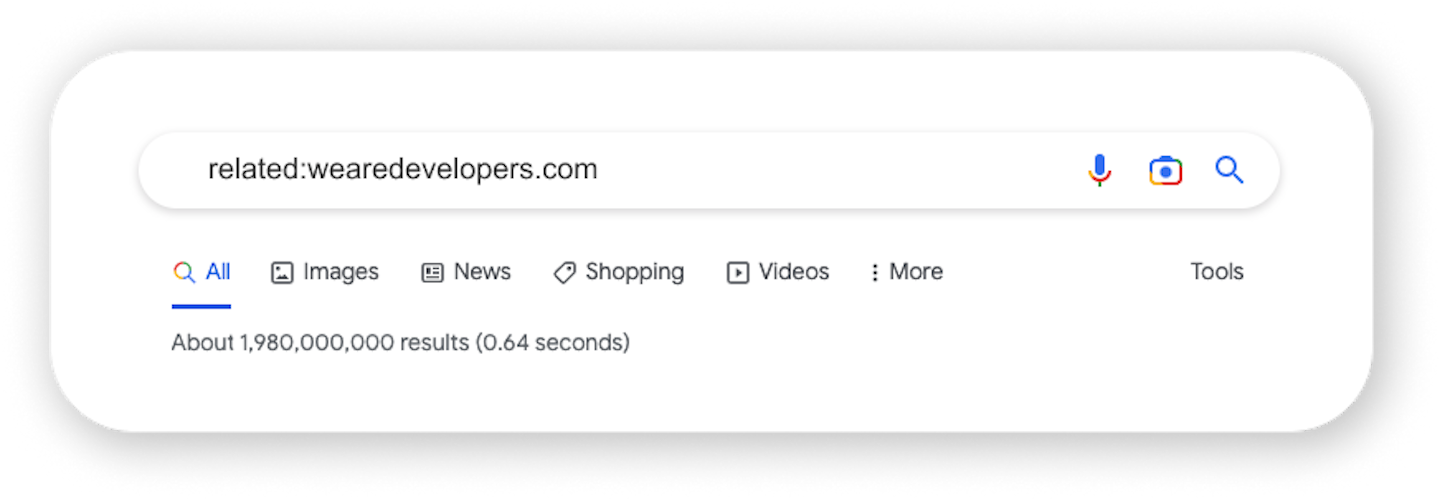Click the blue magnifying glass search button
This screenshot has width=1440, height=499.
tap(1230, 170)
